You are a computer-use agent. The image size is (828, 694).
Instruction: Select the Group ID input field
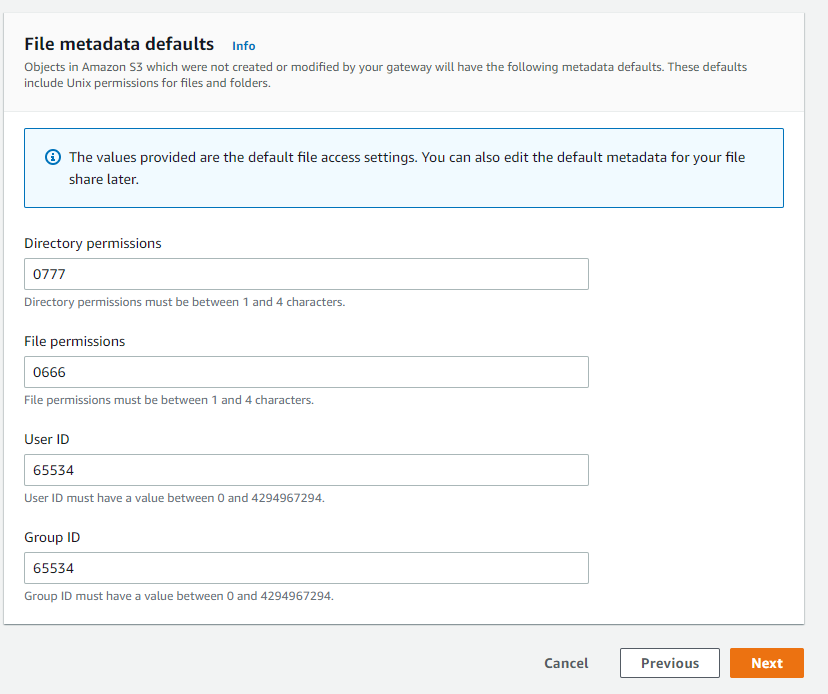(x=306, y=568)
